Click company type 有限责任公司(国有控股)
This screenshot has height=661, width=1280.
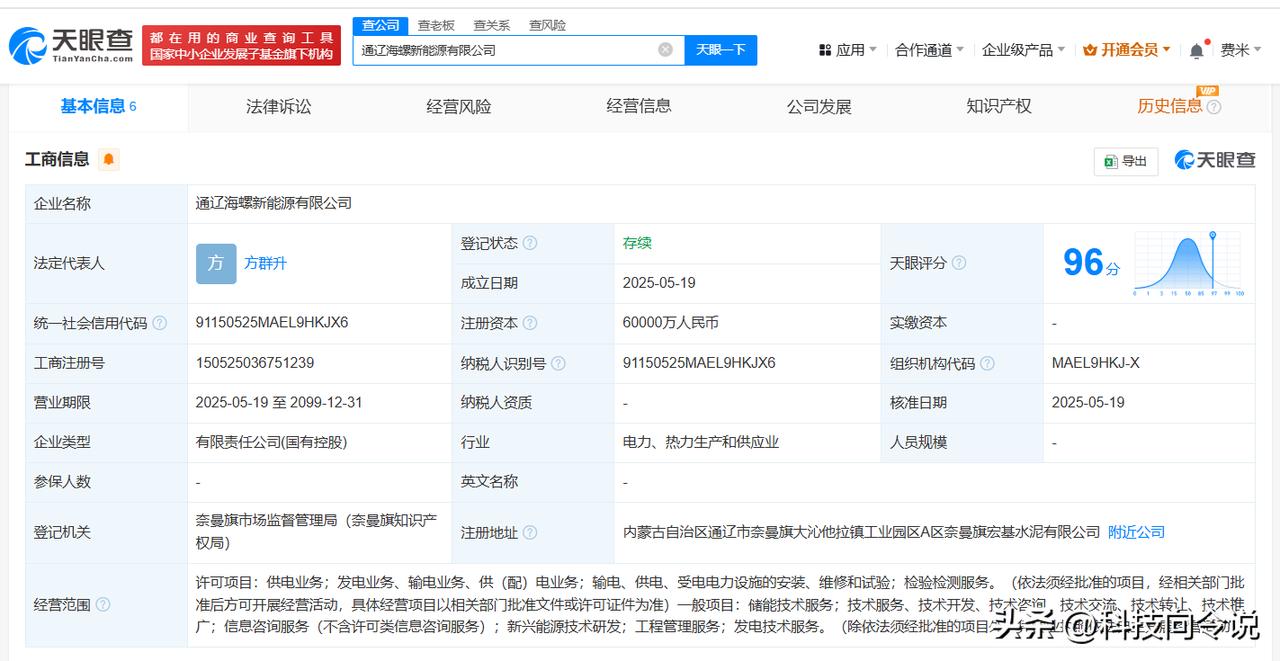tap(271, 442)
